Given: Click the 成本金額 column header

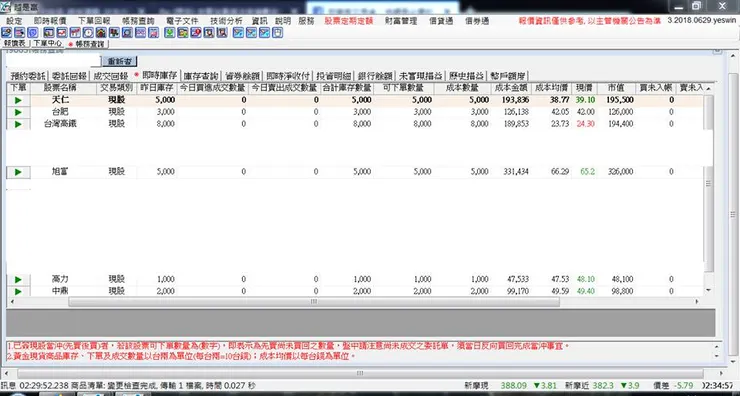Looking at the screenshot, I should point(510,88).
